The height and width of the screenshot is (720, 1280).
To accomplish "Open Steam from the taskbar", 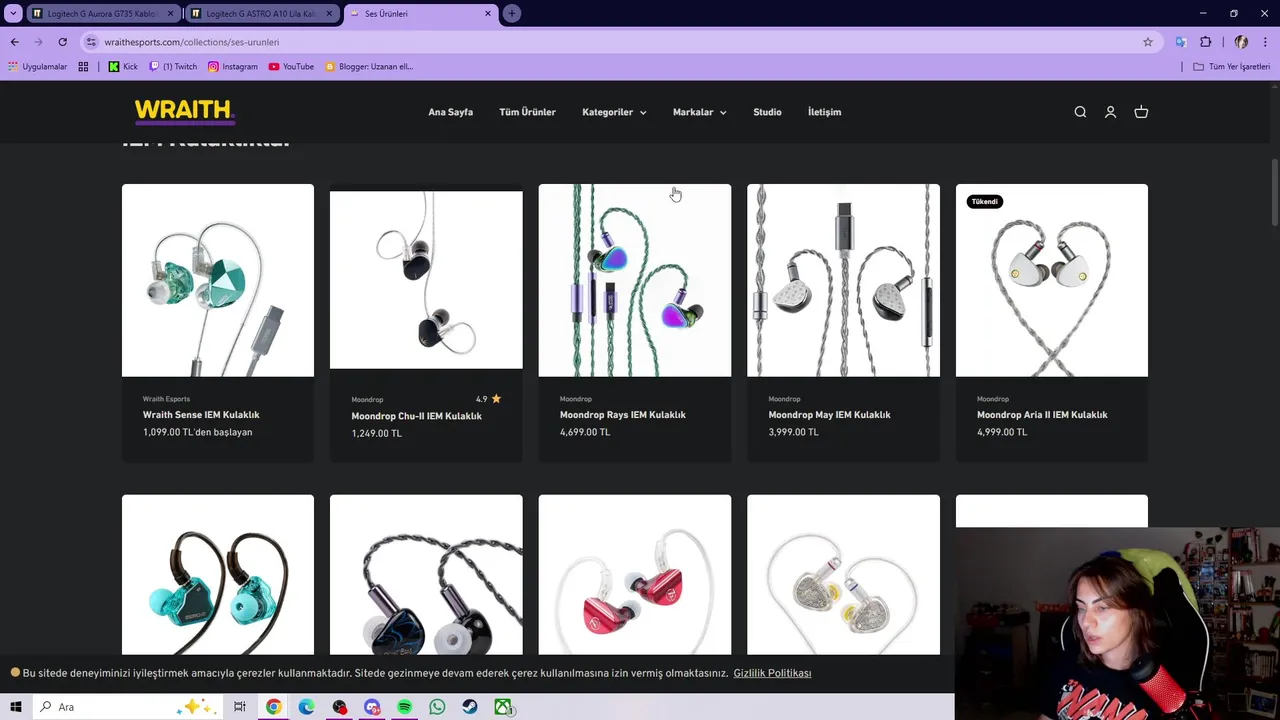I will (470, 707).
